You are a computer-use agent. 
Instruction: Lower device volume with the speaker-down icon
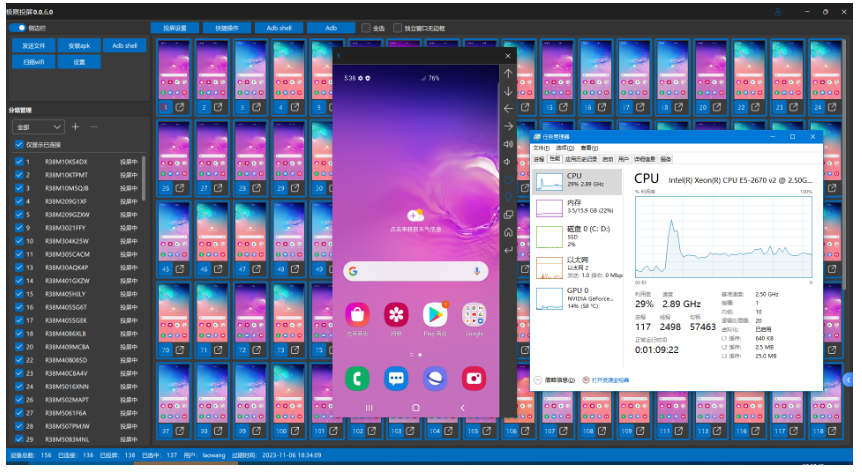coord(507,162)
